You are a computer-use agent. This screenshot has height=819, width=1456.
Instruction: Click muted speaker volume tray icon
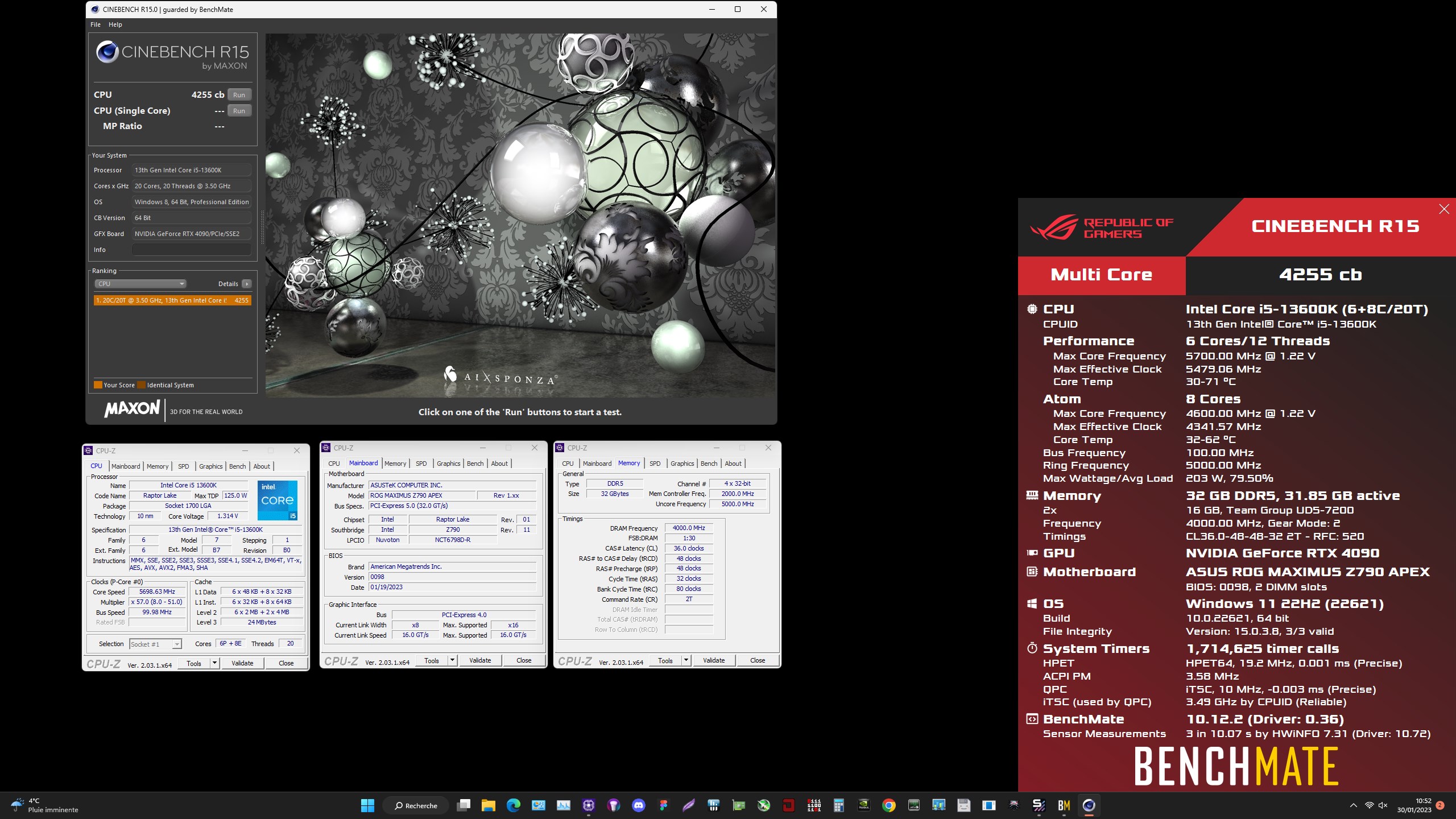[1383, 805]
